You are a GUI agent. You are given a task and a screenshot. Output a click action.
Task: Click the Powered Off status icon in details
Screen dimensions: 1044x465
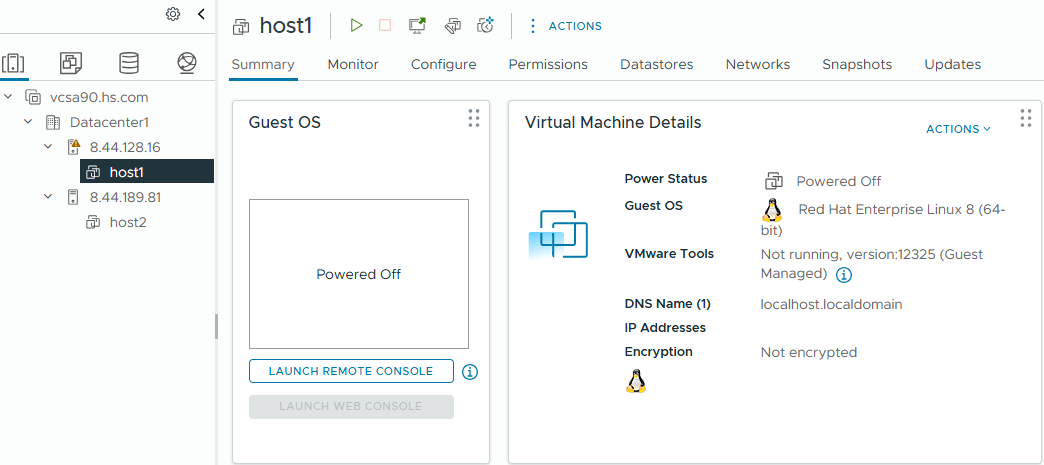tap(773, 181)
